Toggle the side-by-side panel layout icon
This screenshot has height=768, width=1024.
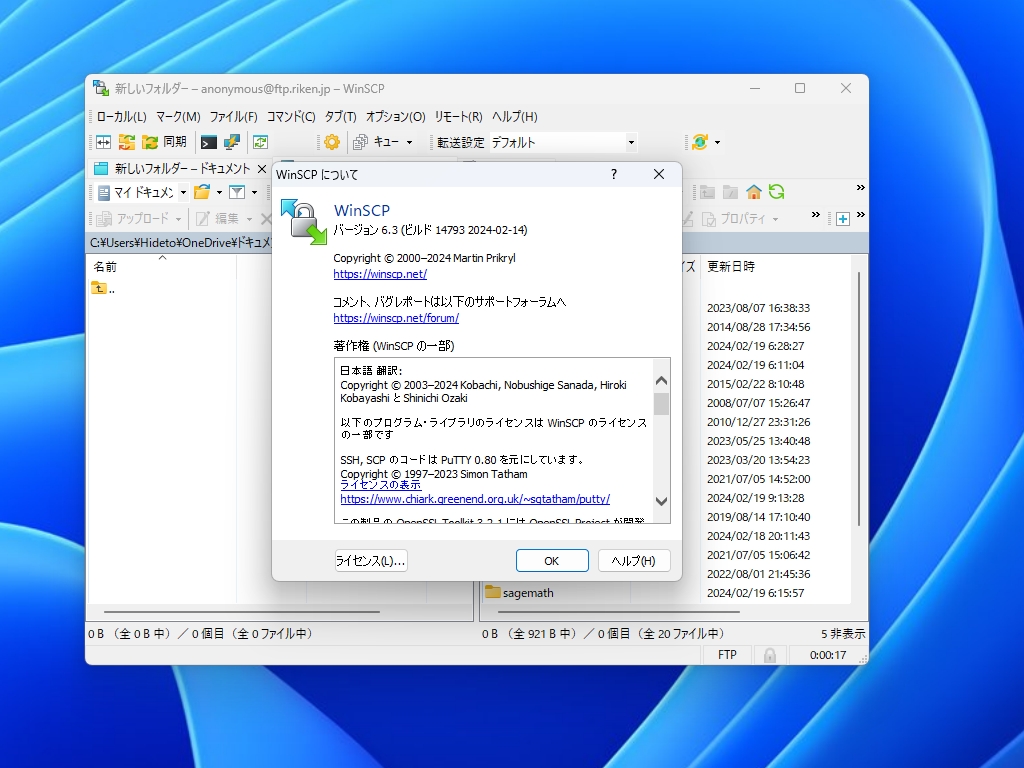click(x=103, y=142)
